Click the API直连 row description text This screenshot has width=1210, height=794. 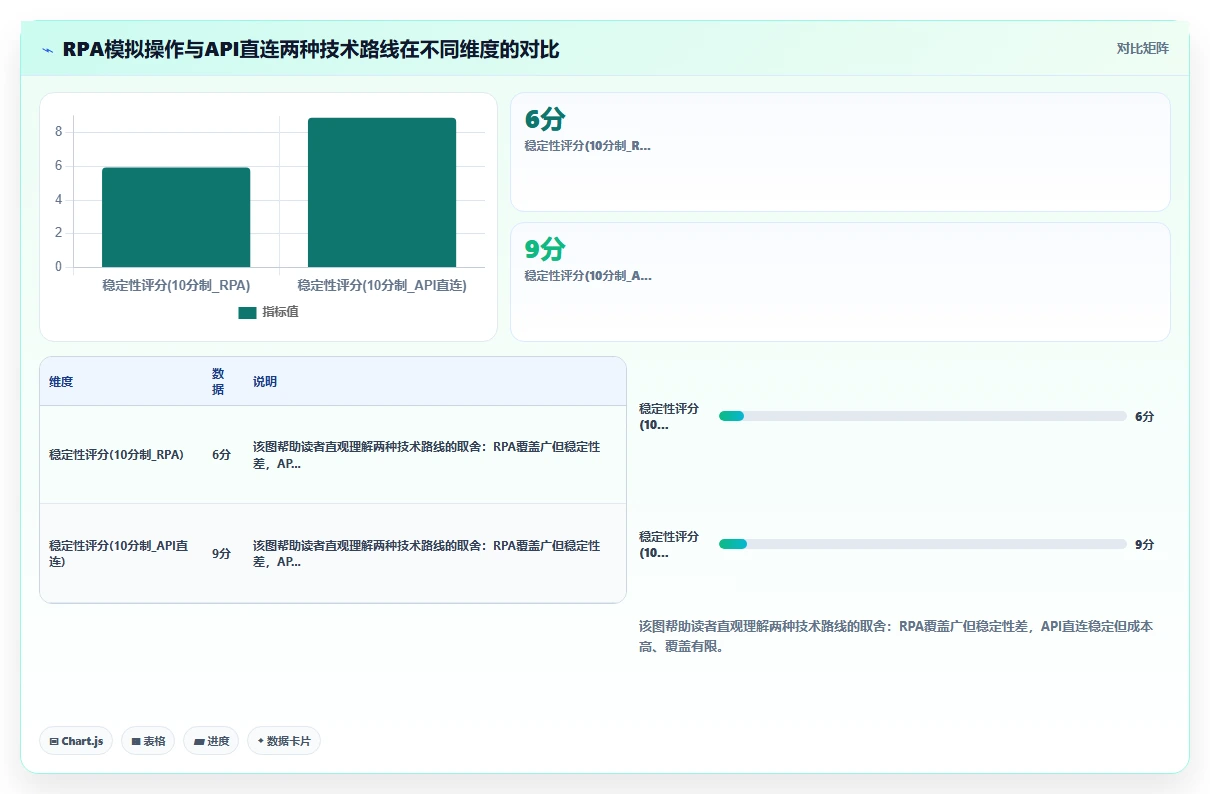point(427,553)
